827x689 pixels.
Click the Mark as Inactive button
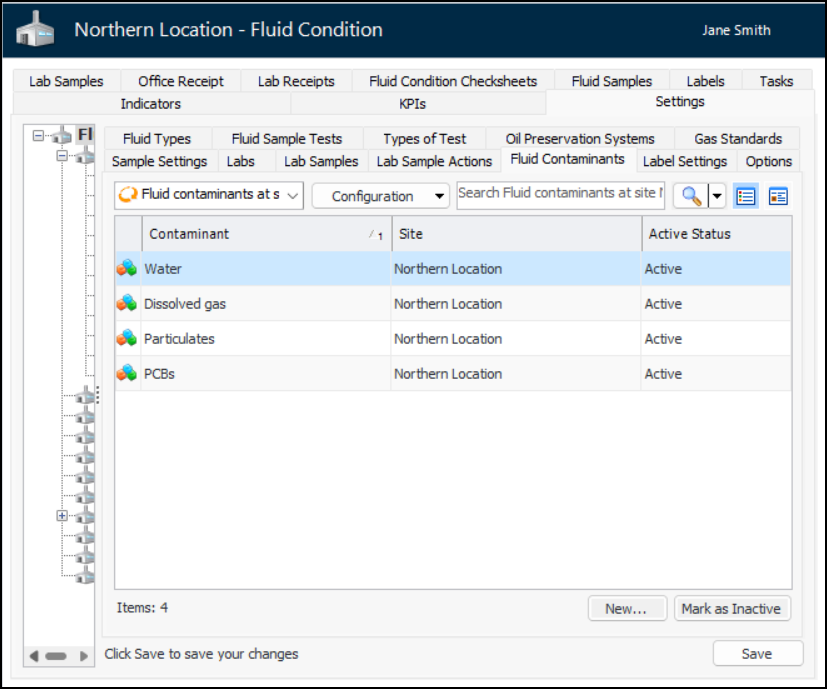tap(732, 608)
